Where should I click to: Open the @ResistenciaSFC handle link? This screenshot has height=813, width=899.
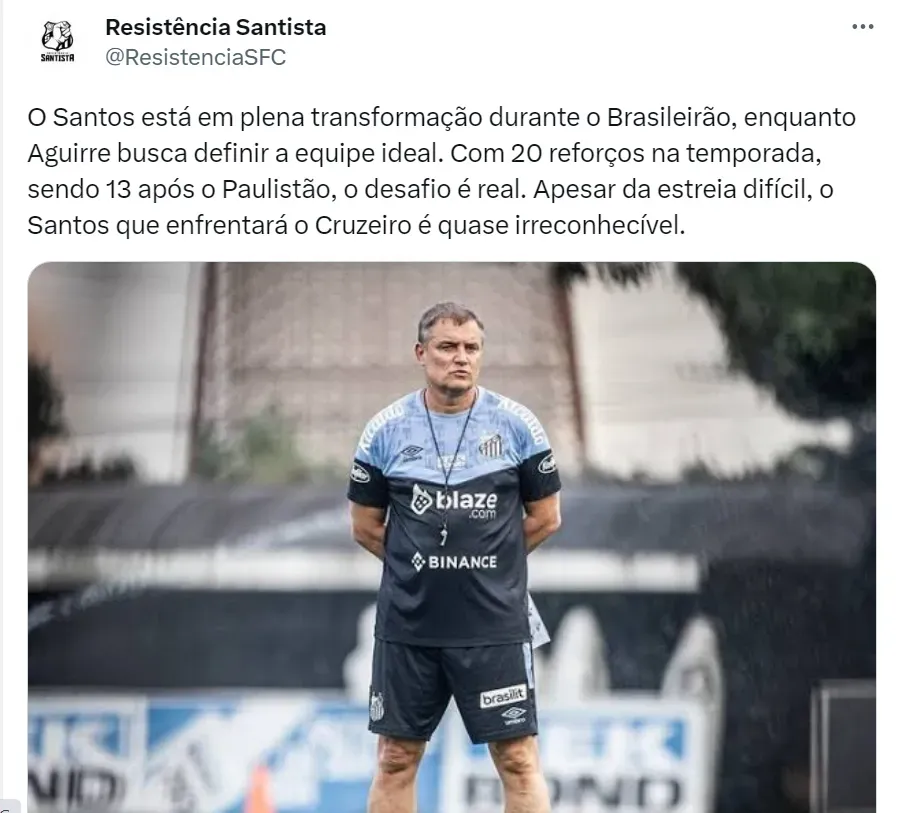pyautogui.click(x=196, y=57)
